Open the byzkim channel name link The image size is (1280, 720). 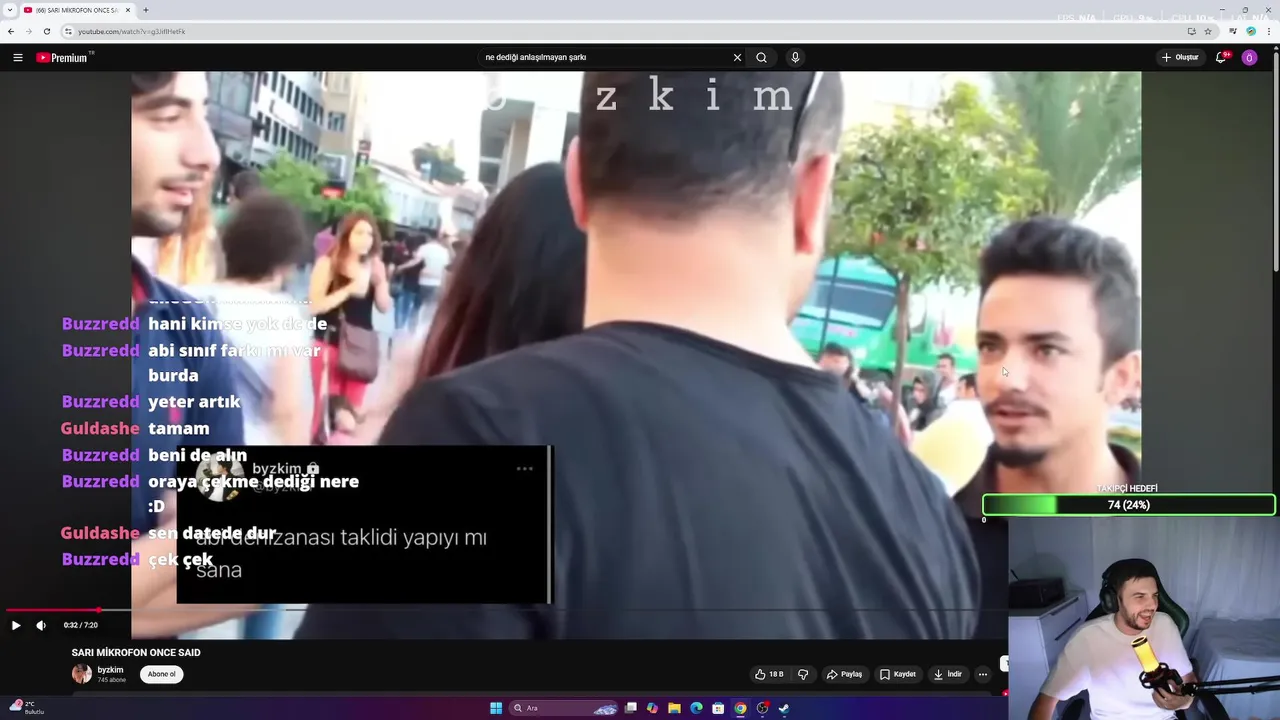[x=110, y=670]
